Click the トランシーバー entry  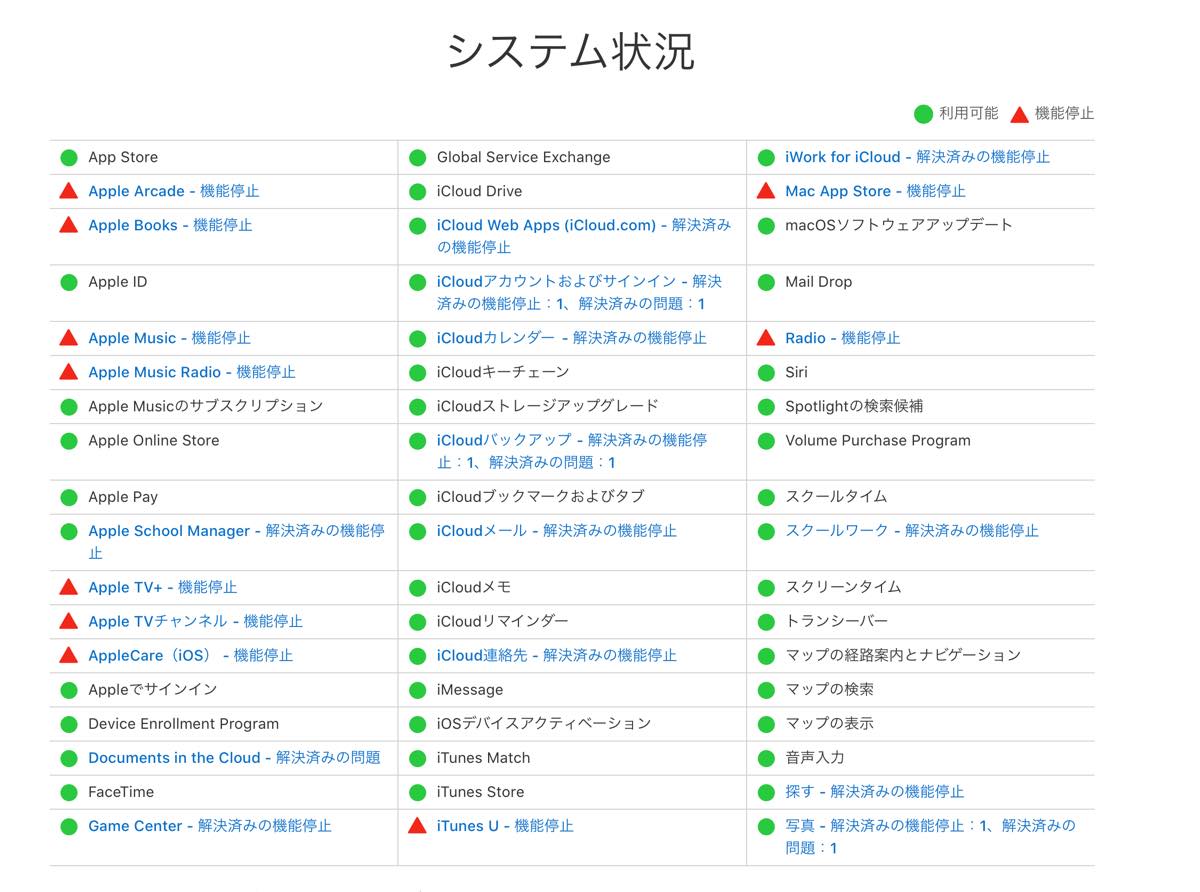click(836, 621)
